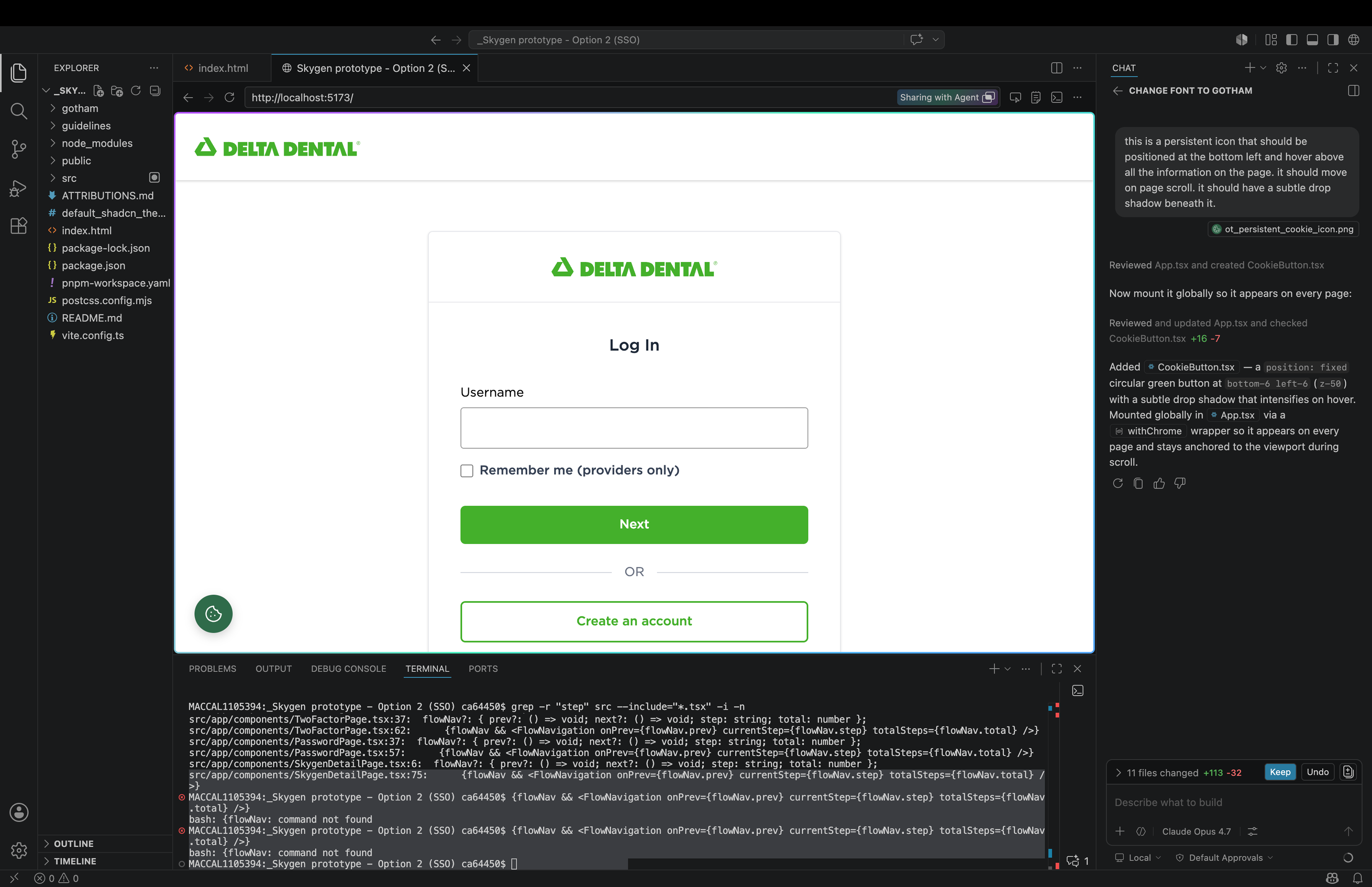Split the editor to the right
1372x887 pixels.
[x=1057, y=68]
